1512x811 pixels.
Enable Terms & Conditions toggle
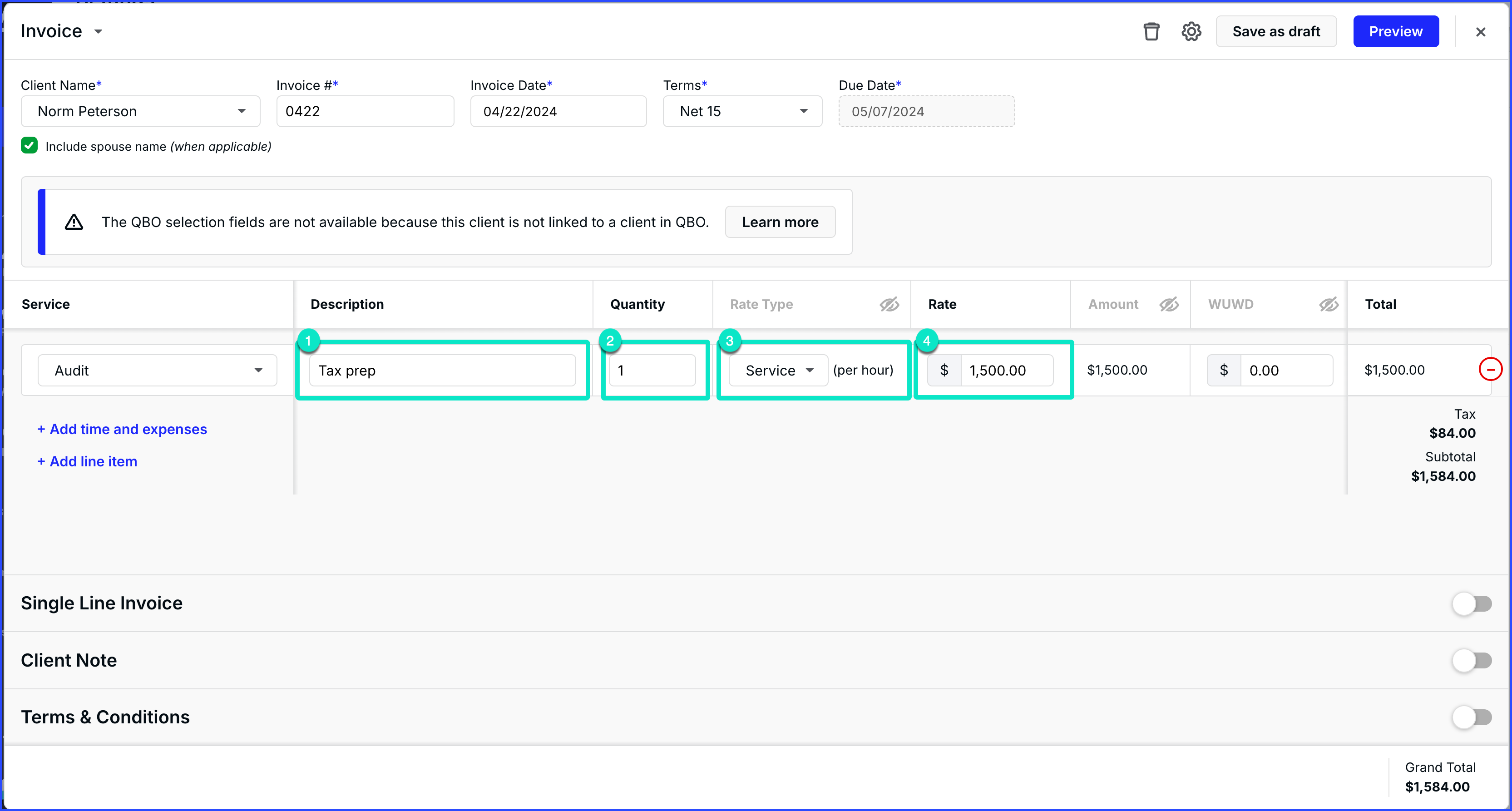point(1472,717)
